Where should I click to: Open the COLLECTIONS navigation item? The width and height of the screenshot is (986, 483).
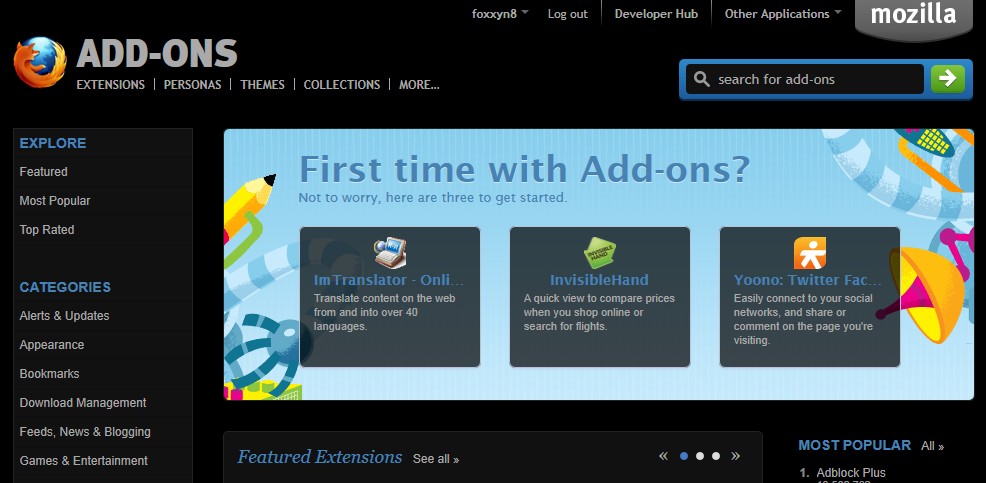(x=341, y=84)
